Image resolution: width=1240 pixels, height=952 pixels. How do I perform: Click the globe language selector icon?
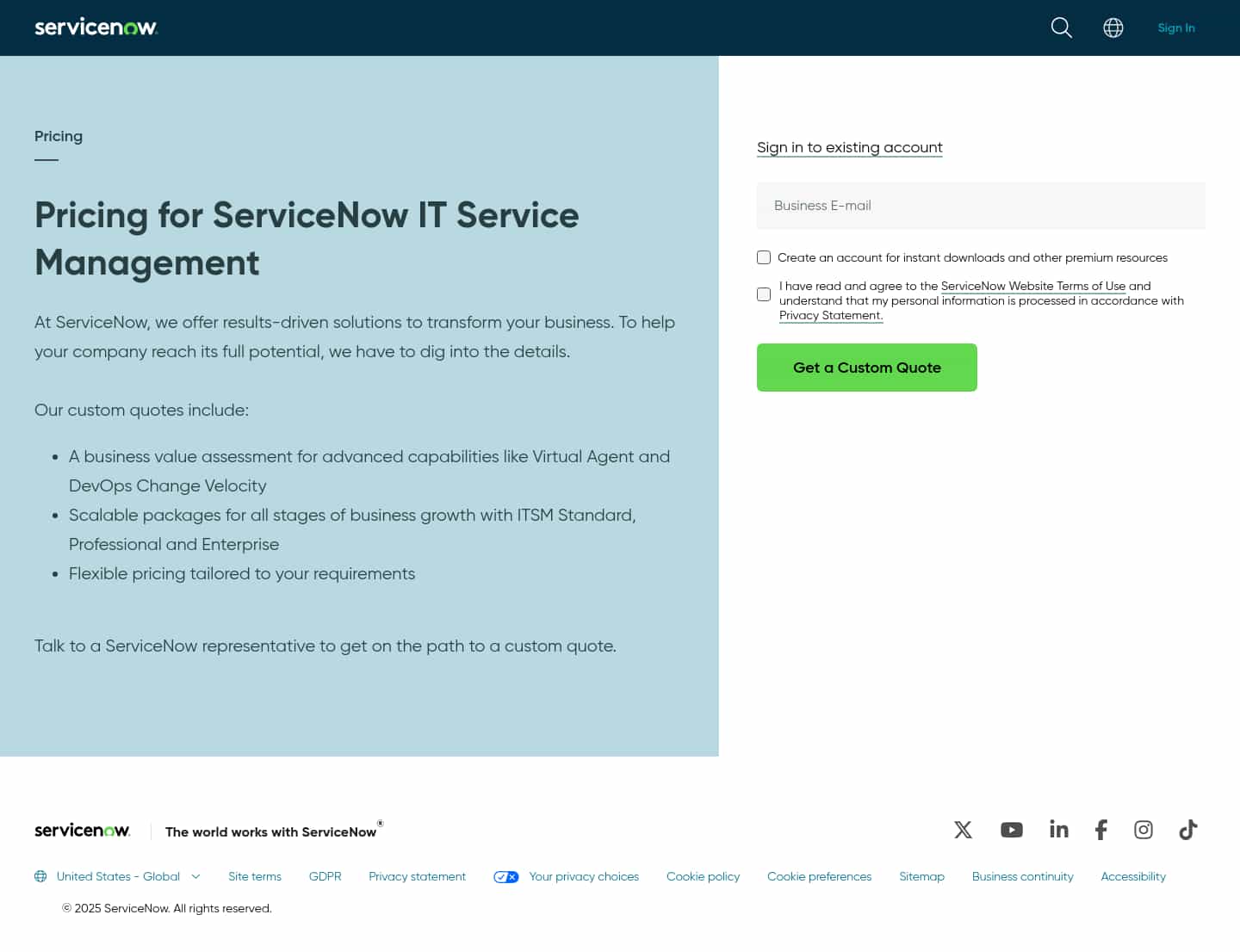(x=1113, y=28)
